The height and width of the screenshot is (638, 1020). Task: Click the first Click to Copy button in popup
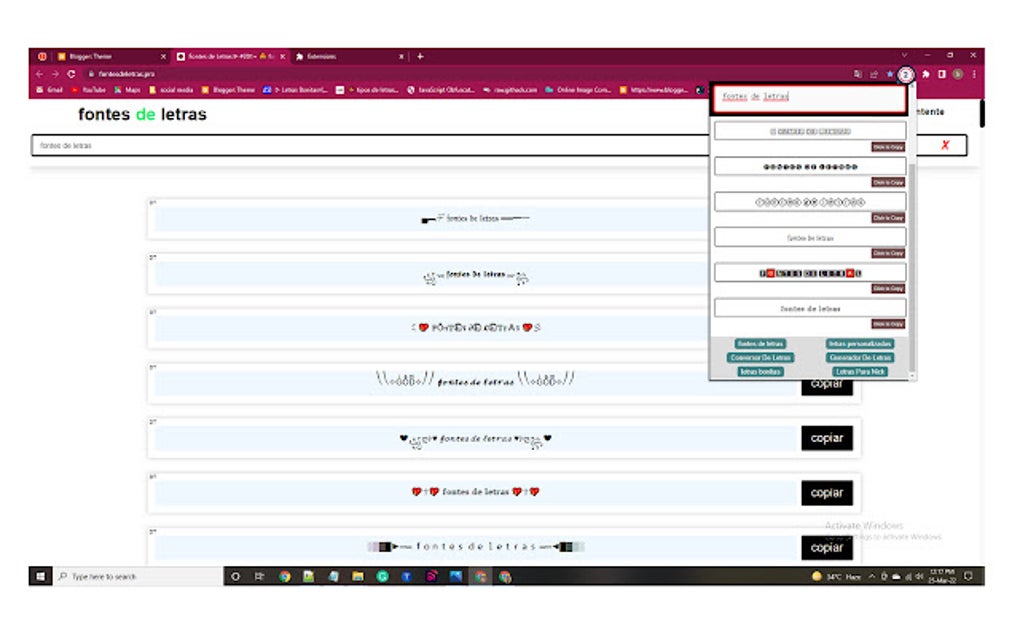coord(888,147)
